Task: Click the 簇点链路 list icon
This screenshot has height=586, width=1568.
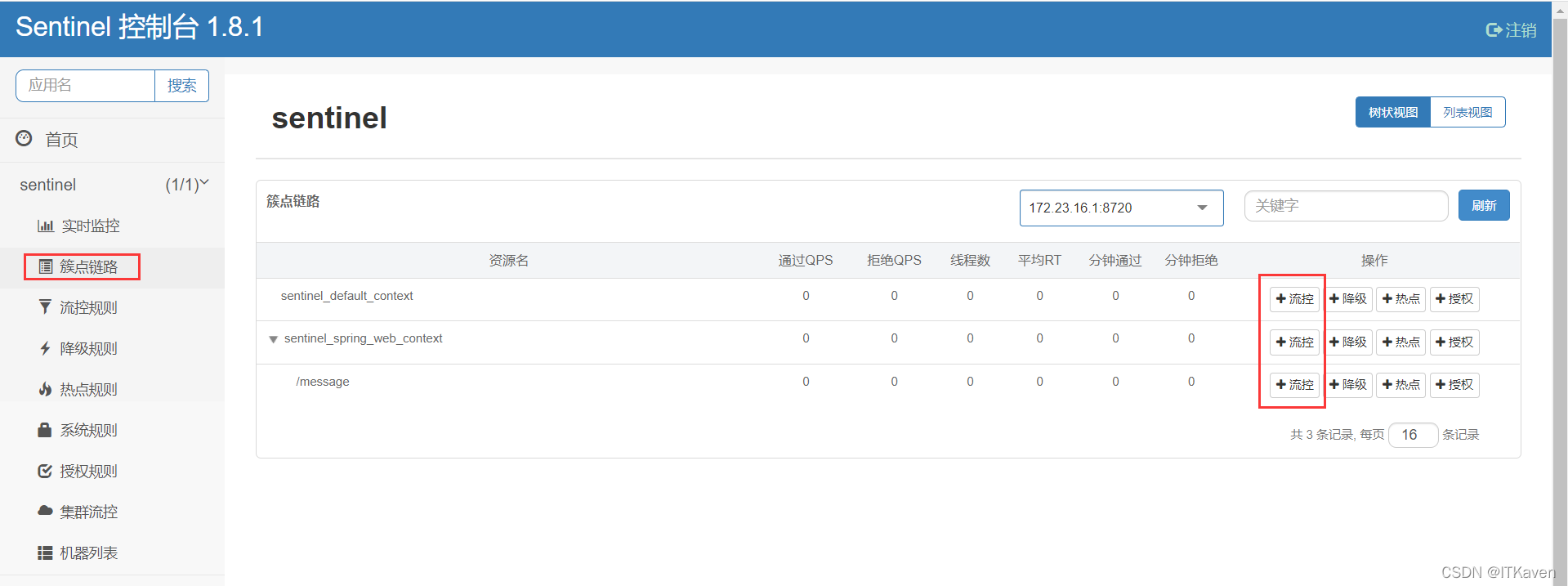Action: click(x=46, y=266)
